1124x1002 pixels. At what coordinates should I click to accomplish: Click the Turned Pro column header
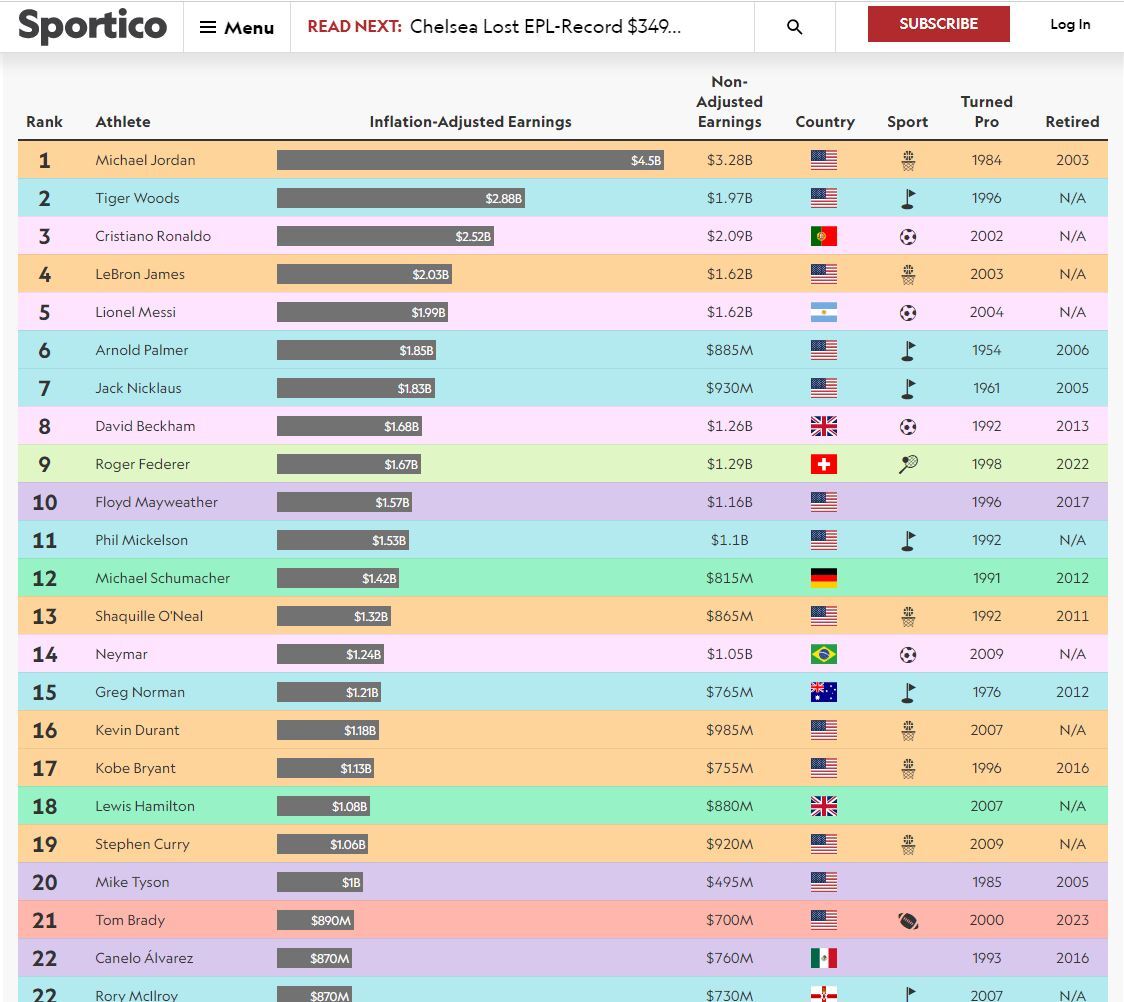(x=986, y=111)
